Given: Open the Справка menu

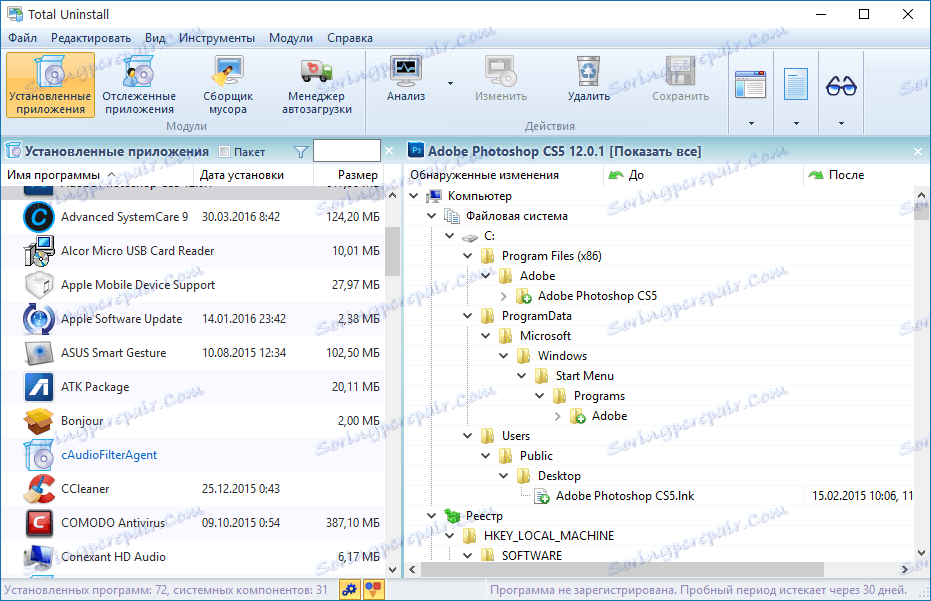Looking at the screenshot, I should (350, 38).
